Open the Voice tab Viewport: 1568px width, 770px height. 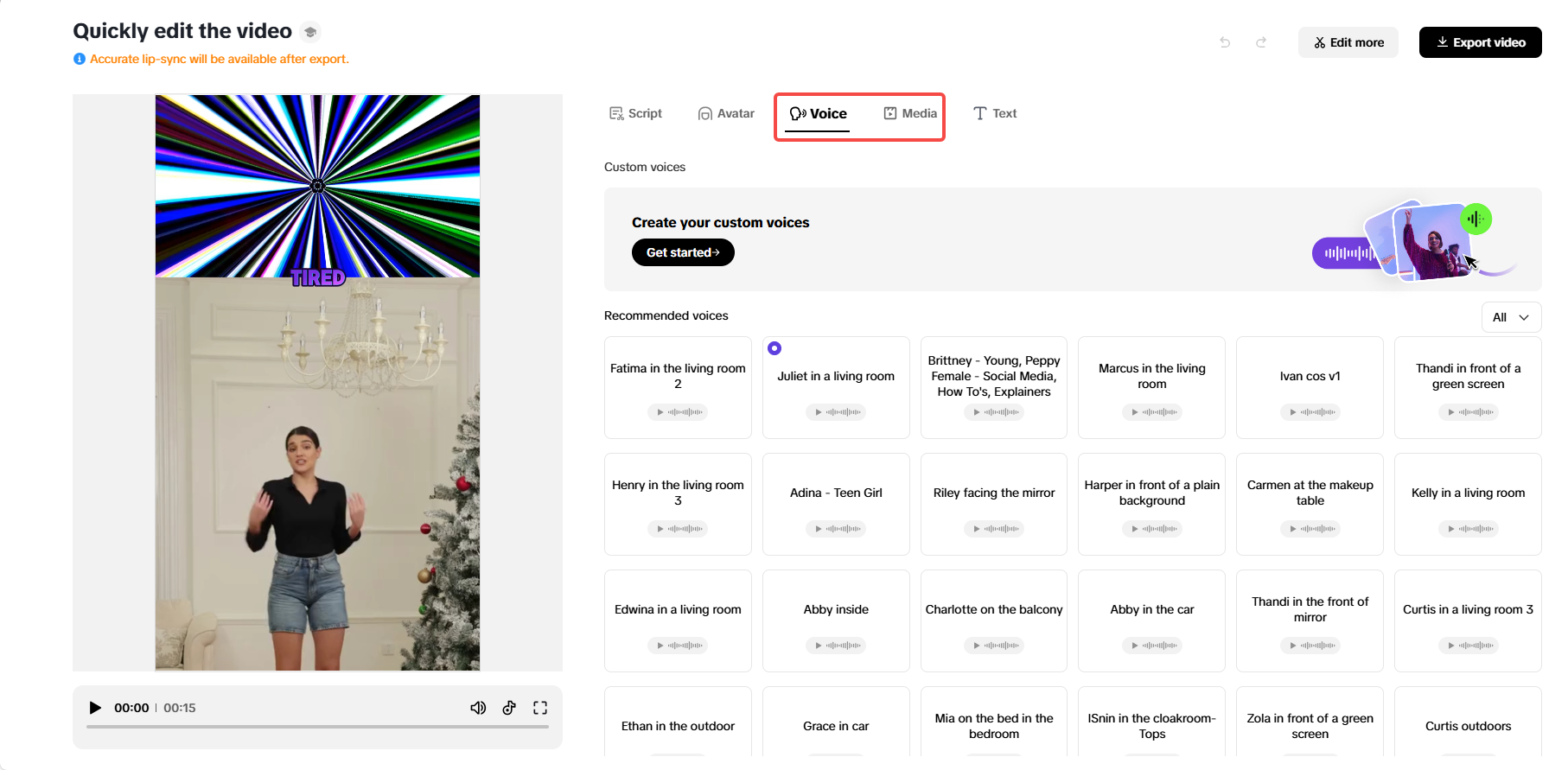pos(818,113)
